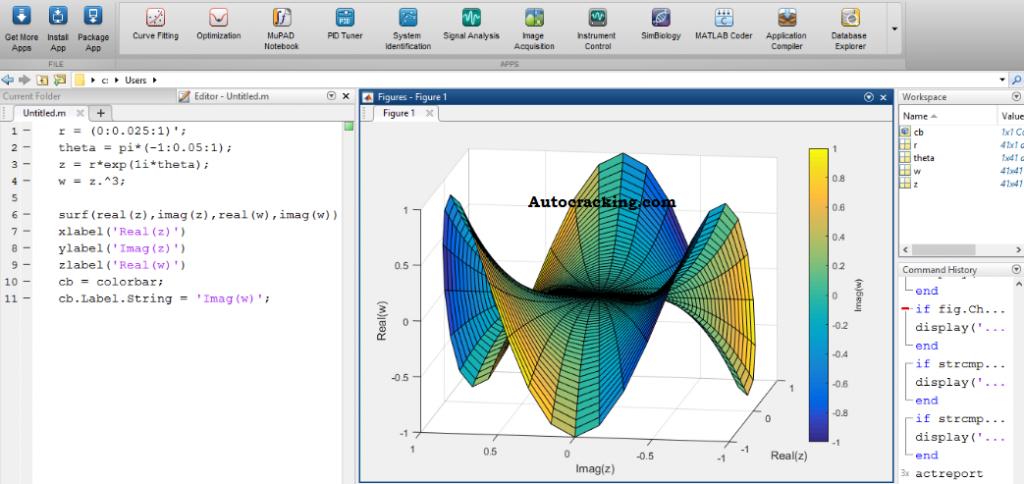The height and width of the screenshot is (484, 1024).
Task: Go back to previous folder
Action: coord(8,80)
